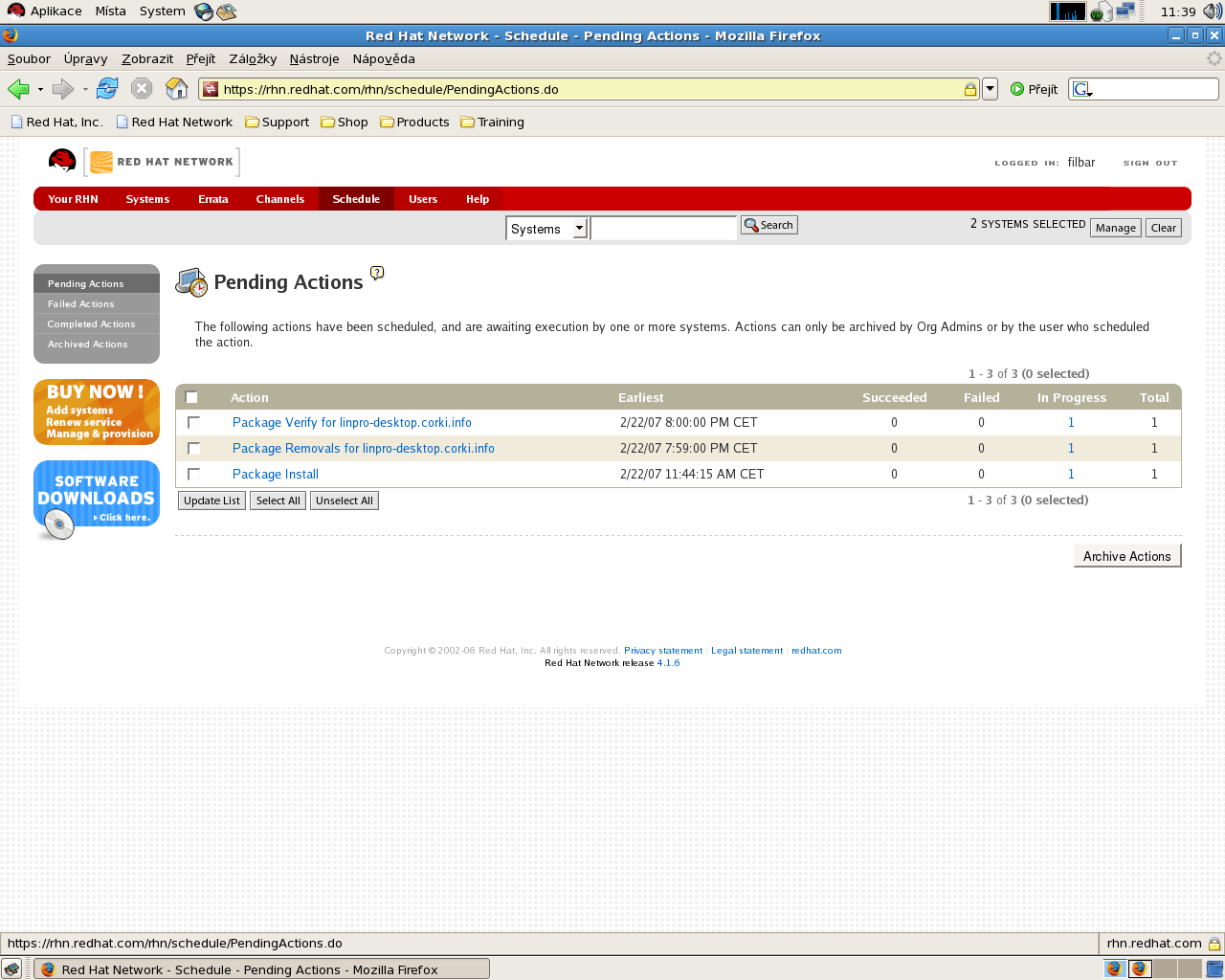
Task: Expand the Forward button history arrow
Action: 85,89
